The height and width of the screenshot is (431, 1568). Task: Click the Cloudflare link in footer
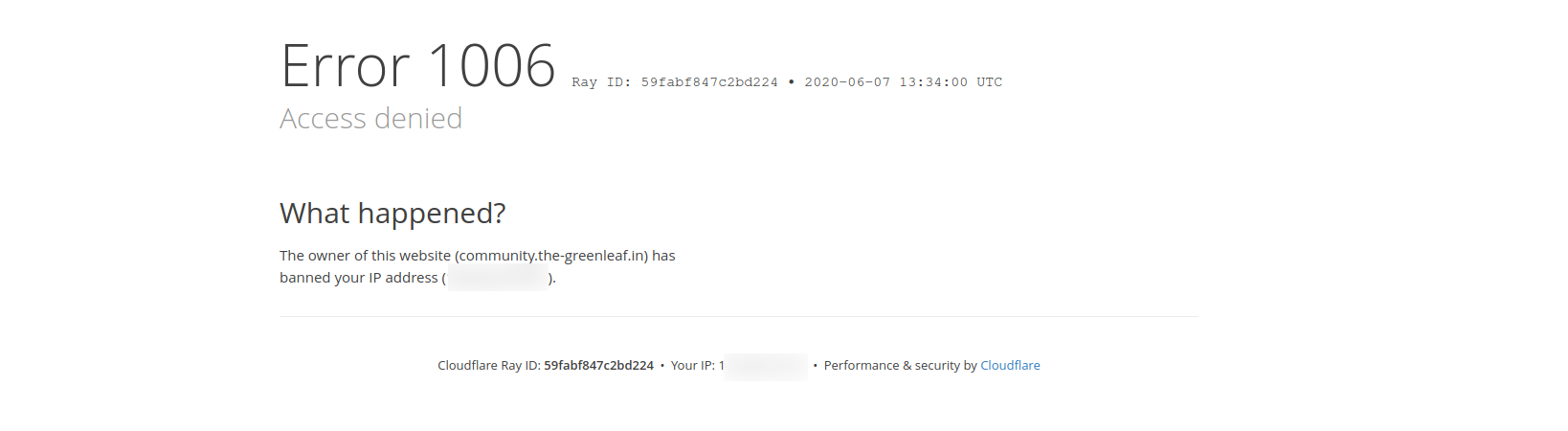coord(1010,366)
